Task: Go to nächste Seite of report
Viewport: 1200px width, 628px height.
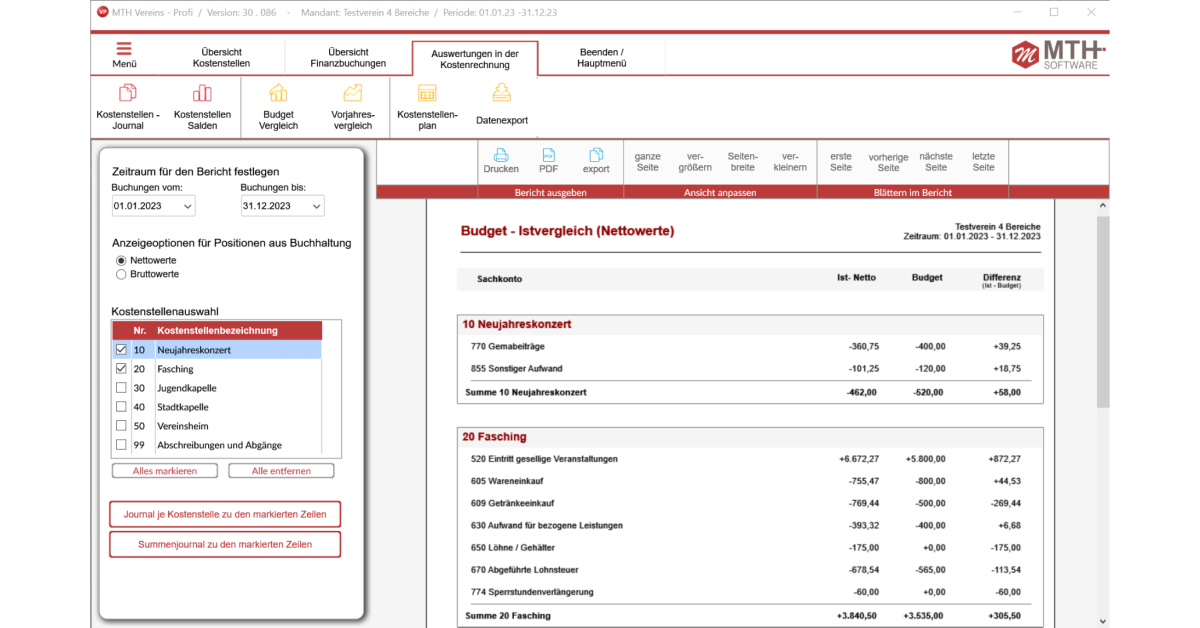Action: tap(936, 162)
